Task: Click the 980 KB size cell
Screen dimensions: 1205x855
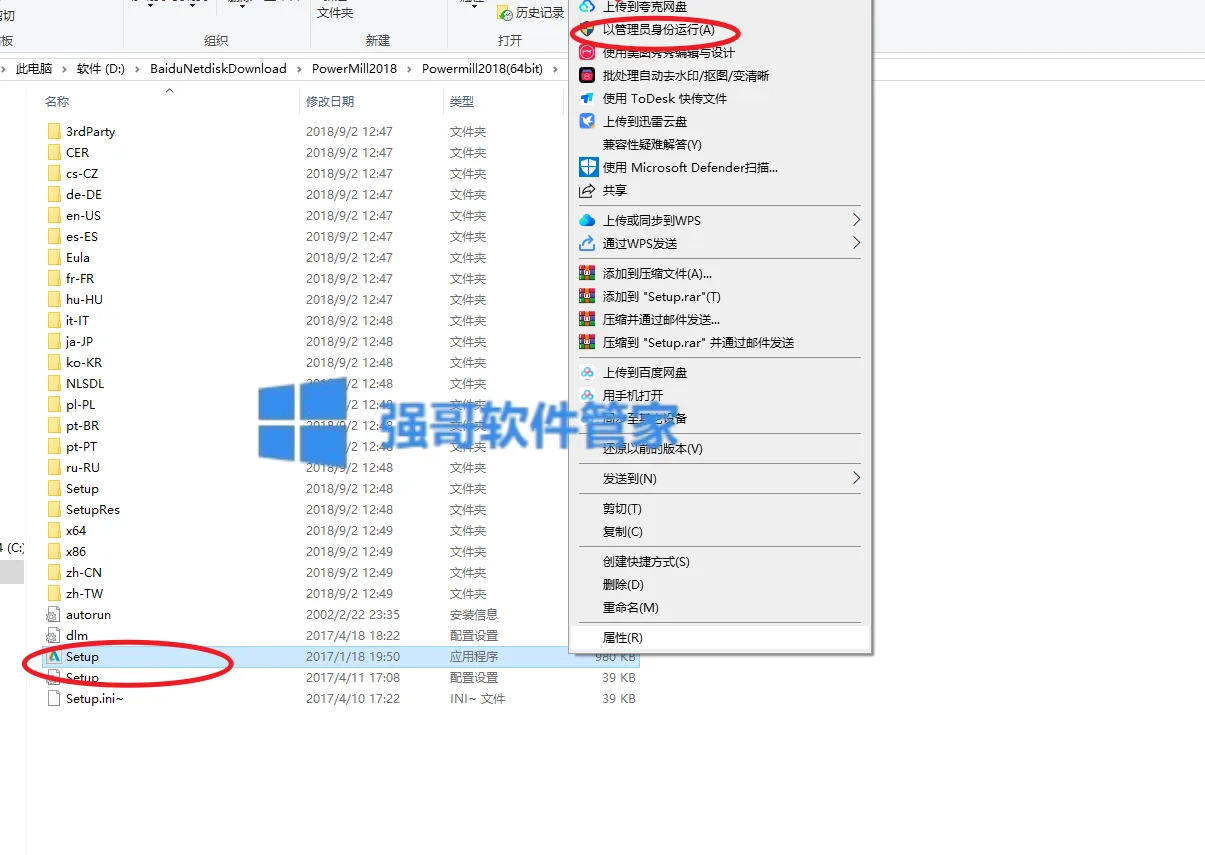Action: pos(615,656)
